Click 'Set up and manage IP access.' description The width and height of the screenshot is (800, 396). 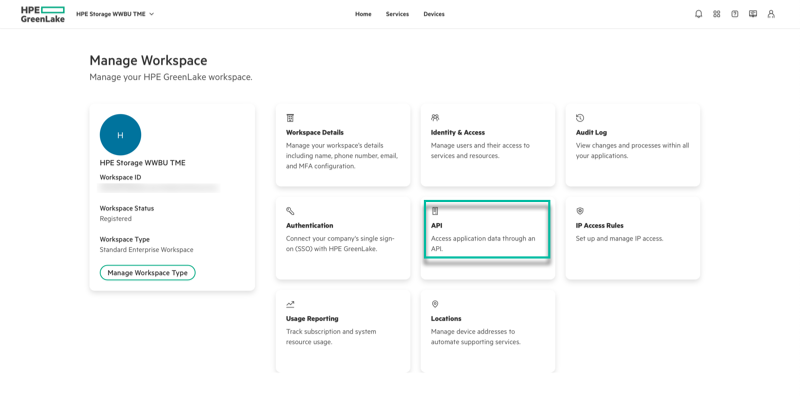point(619,239)
